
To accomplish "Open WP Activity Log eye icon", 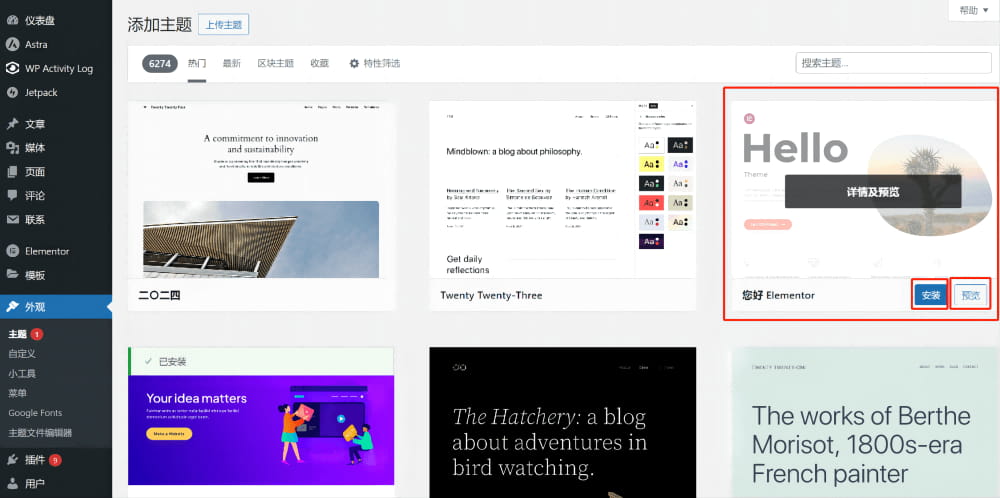I will point(12,68).
